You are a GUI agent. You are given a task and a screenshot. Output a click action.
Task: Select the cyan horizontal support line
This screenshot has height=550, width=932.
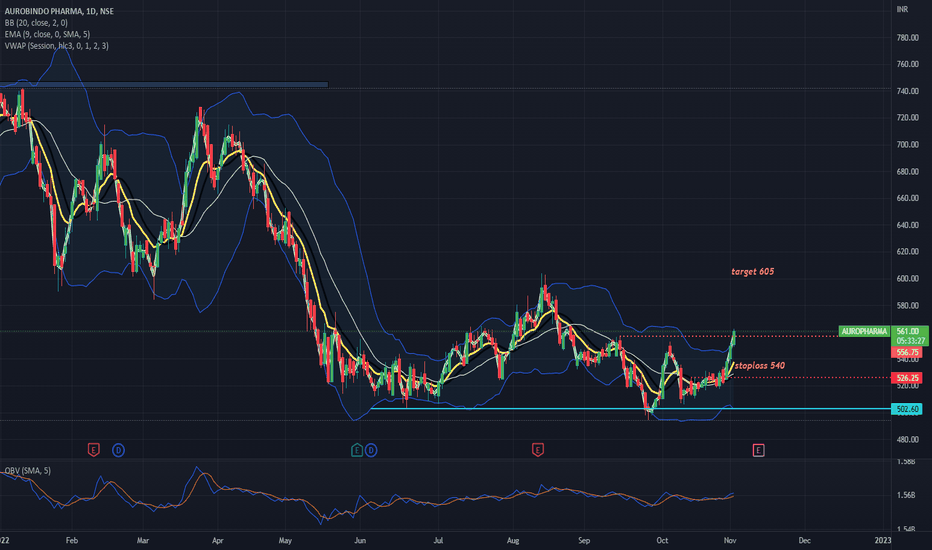(x=630, y=408)
